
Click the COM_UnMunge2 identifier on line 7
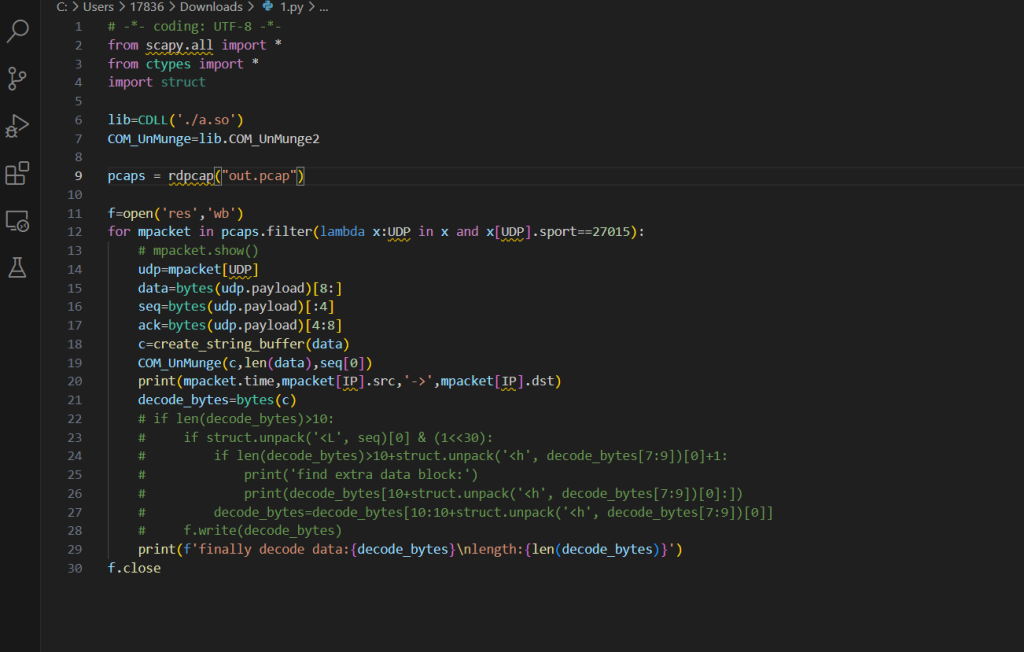(x=273, y=138)
